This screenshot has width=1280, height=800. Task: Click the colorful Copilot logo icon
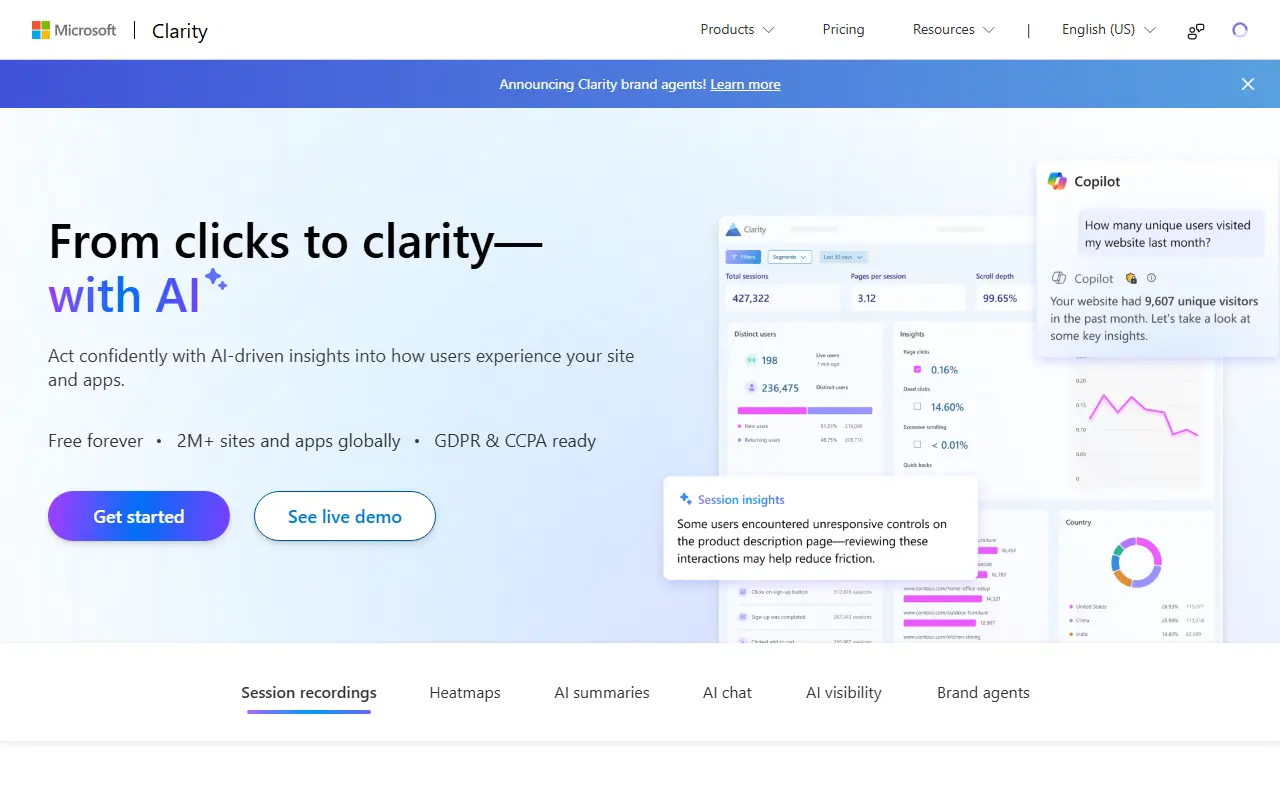coord(1057,181)
